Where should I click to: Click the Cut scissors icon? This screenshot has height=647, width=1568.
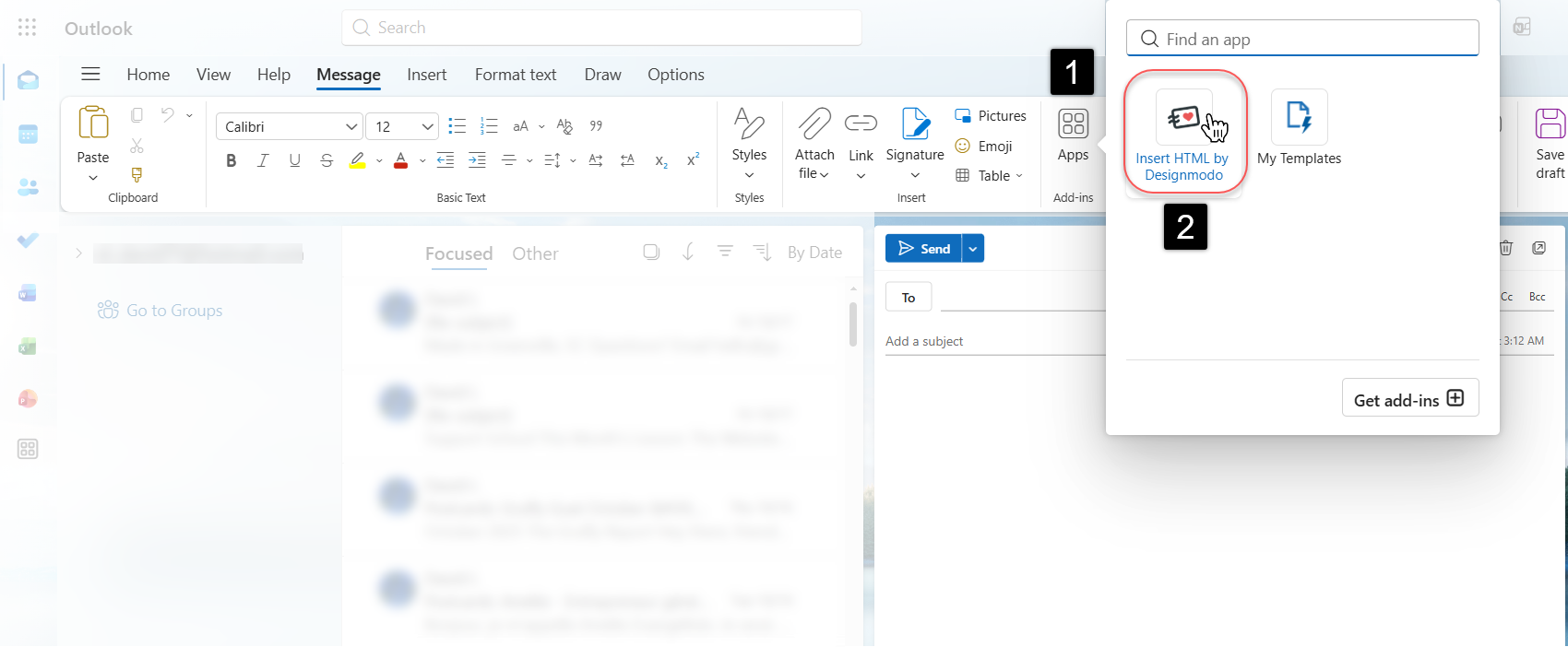pyautogui.click(x=137, y=146)
